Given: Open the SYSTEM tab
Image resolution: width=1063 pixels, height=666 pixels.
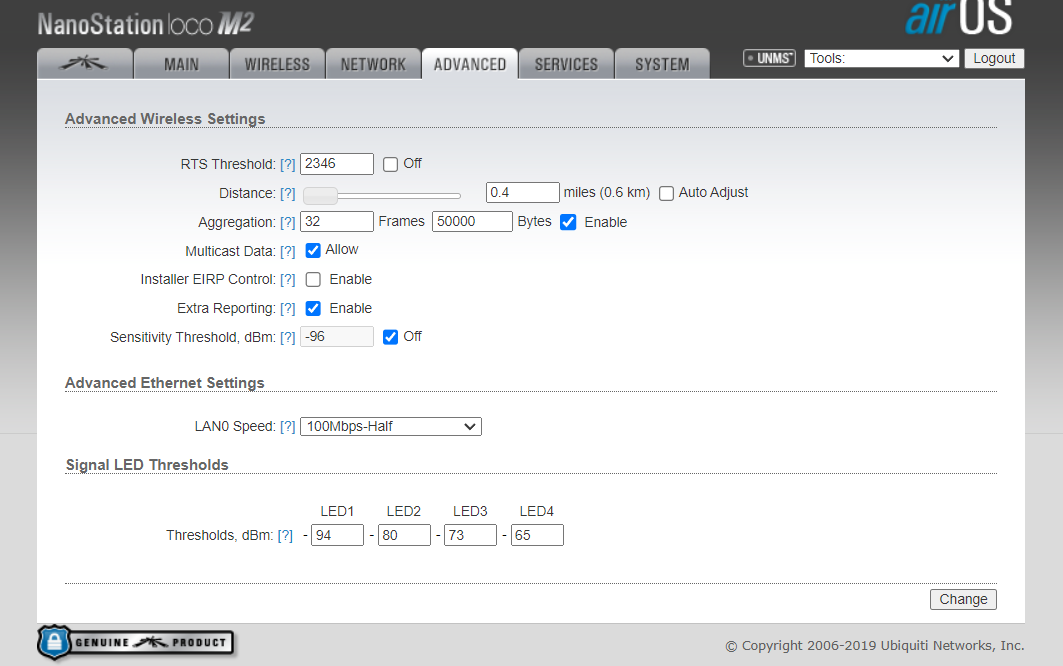Looking at the screenshot, I should point(662,64).
